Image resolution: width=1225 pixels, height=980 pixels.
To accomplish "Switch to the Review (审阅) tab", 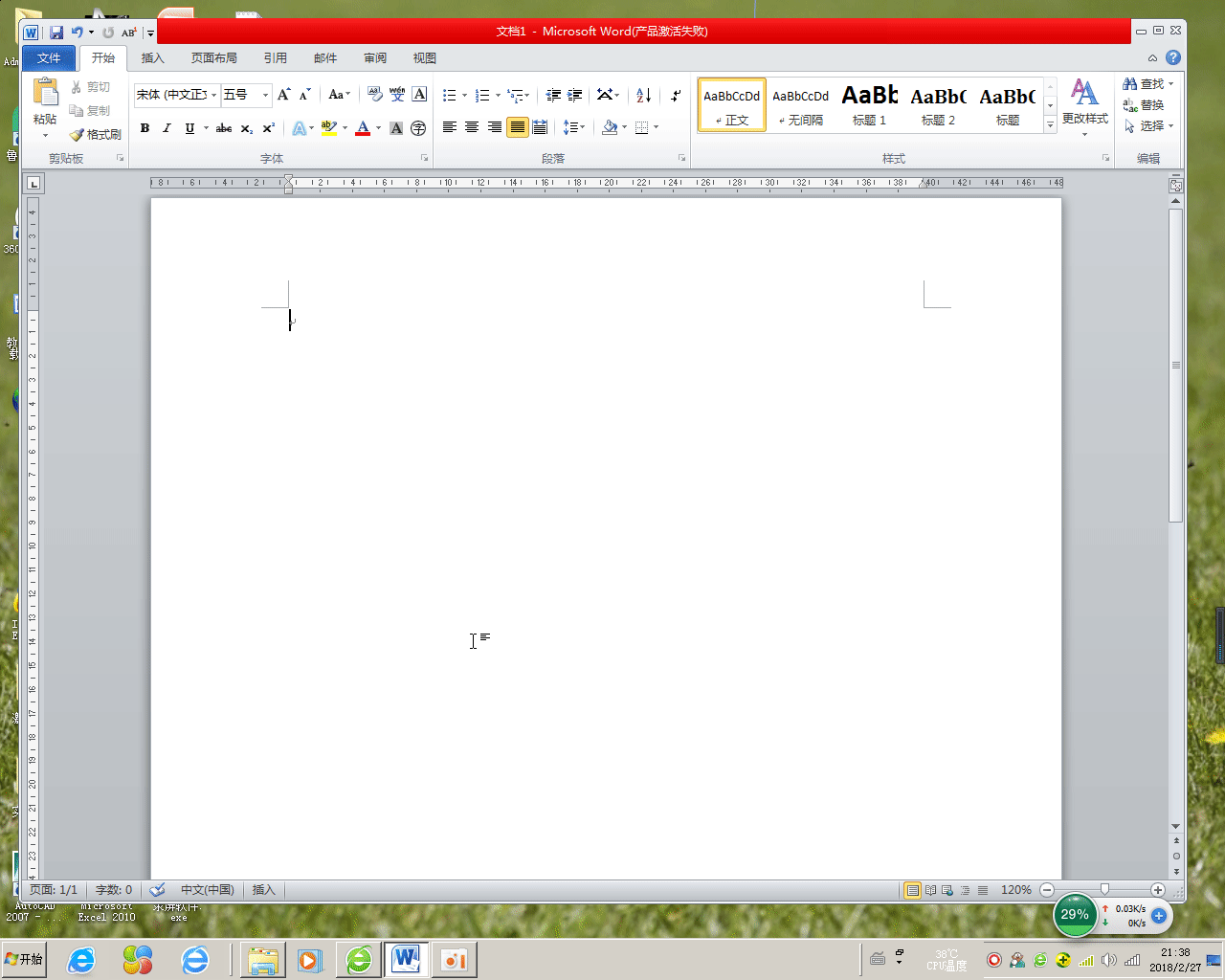I will (375, 58).
